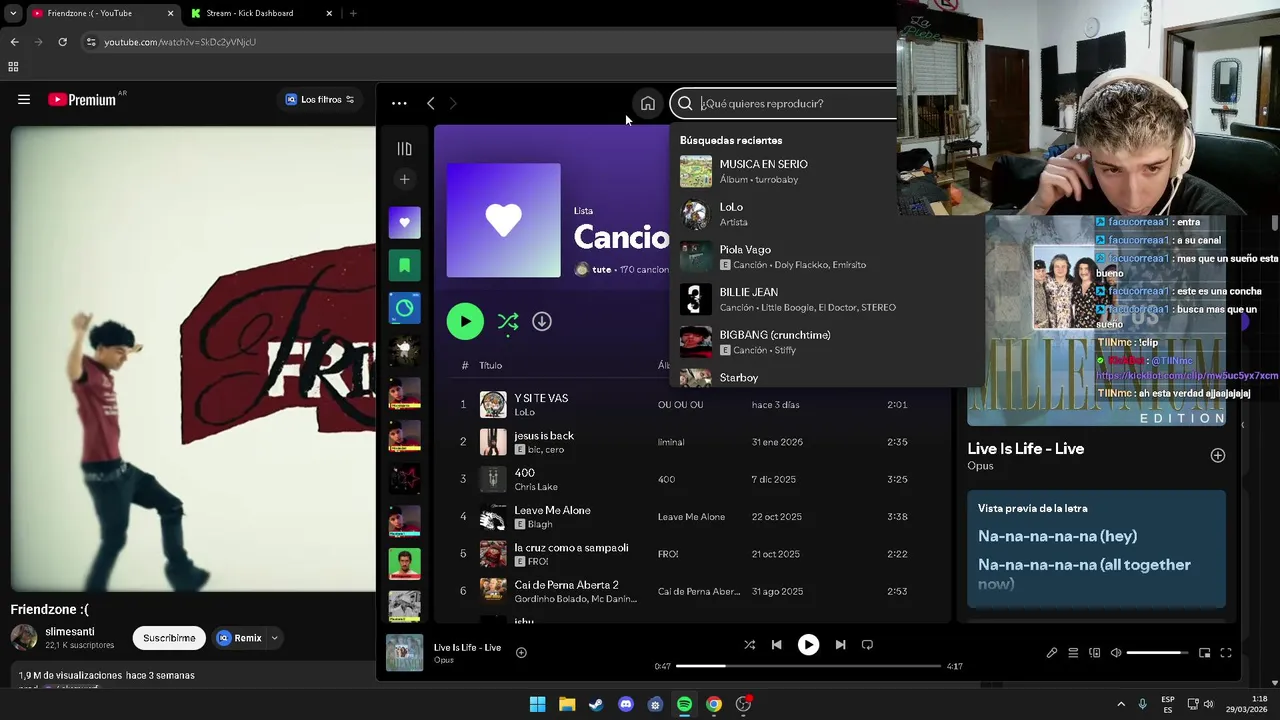The height and width of the screenshot is (720, 1280).
Task: Go to Spotify home
Action: coord(648,103)
